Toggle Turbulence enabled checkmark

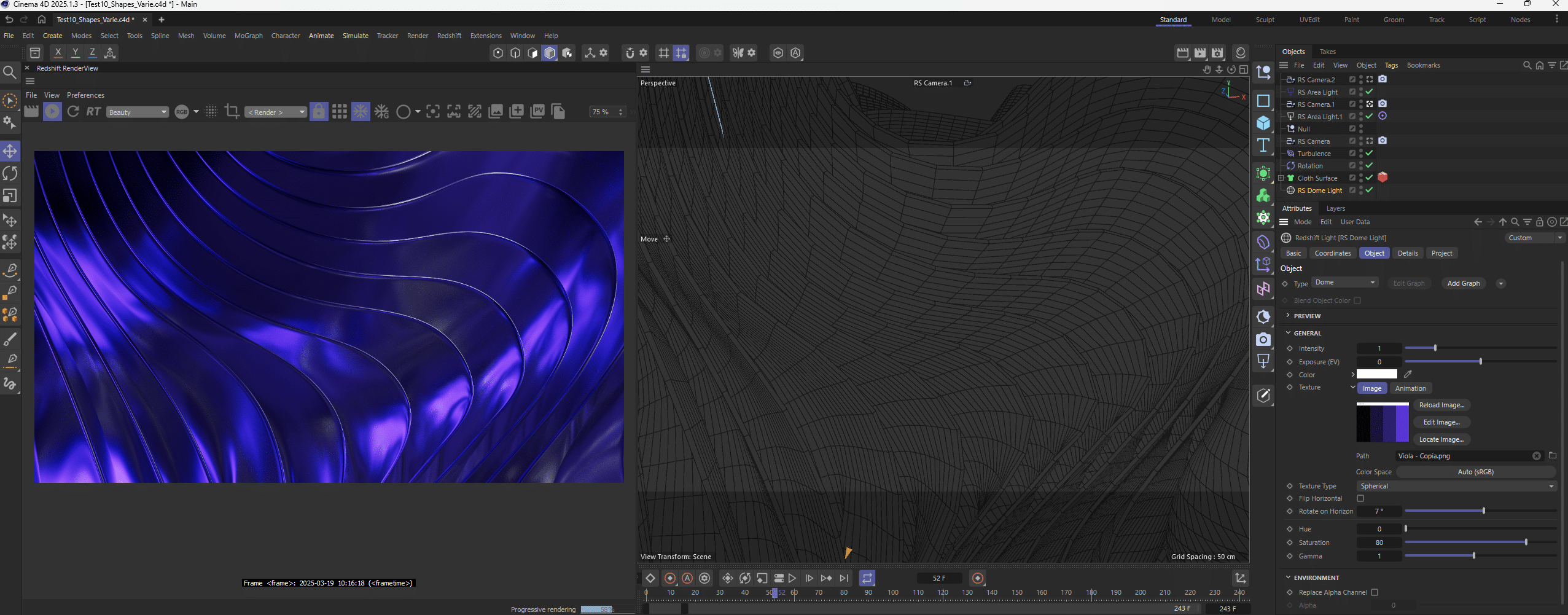[1369, 153]
